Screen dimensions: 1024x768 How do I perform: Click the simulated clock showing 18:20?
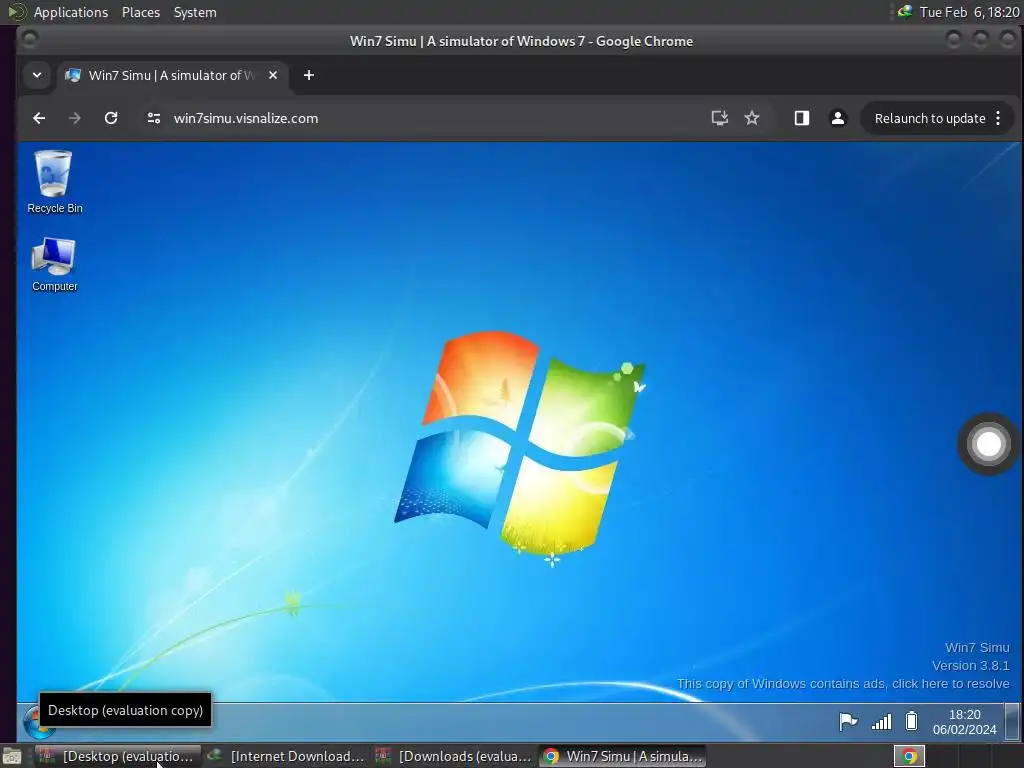coord(965,722)
